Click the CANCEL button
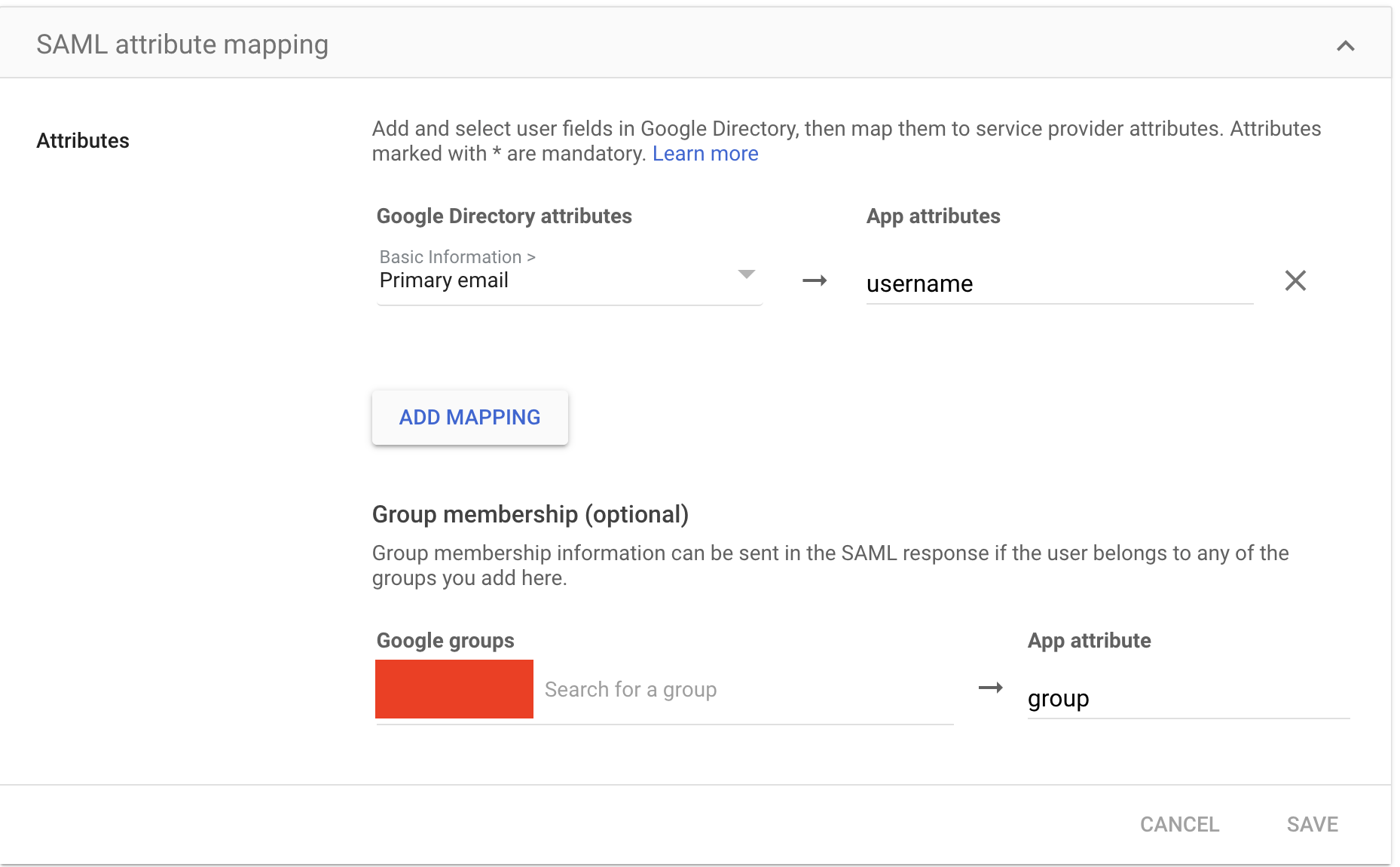1400x867 pixels. pos(1179,824)
